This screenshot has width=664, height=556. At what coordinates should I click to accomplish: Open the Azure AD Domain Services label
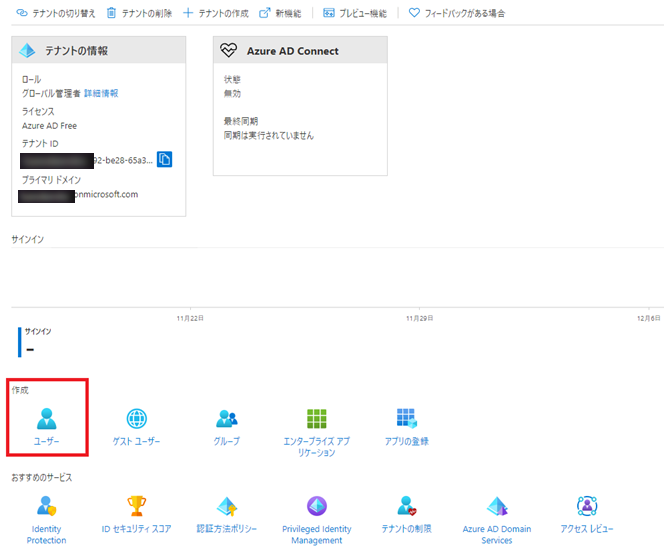click(x=497, y=534)
